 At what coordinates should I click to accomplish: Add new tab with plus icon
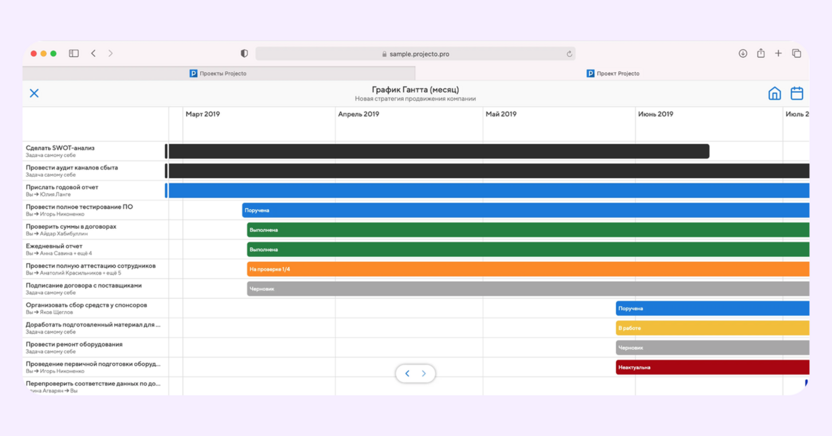click(x=778, y=53)
